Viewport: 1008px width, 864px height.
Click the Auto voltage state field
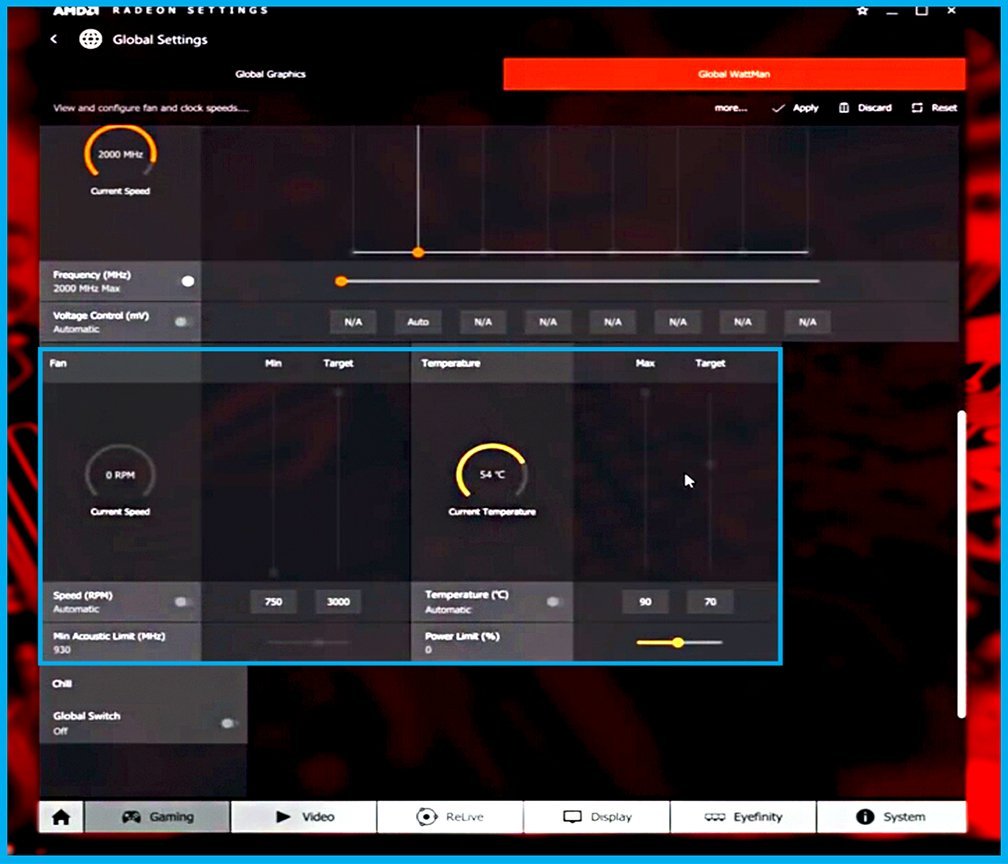tap(418, 321)
